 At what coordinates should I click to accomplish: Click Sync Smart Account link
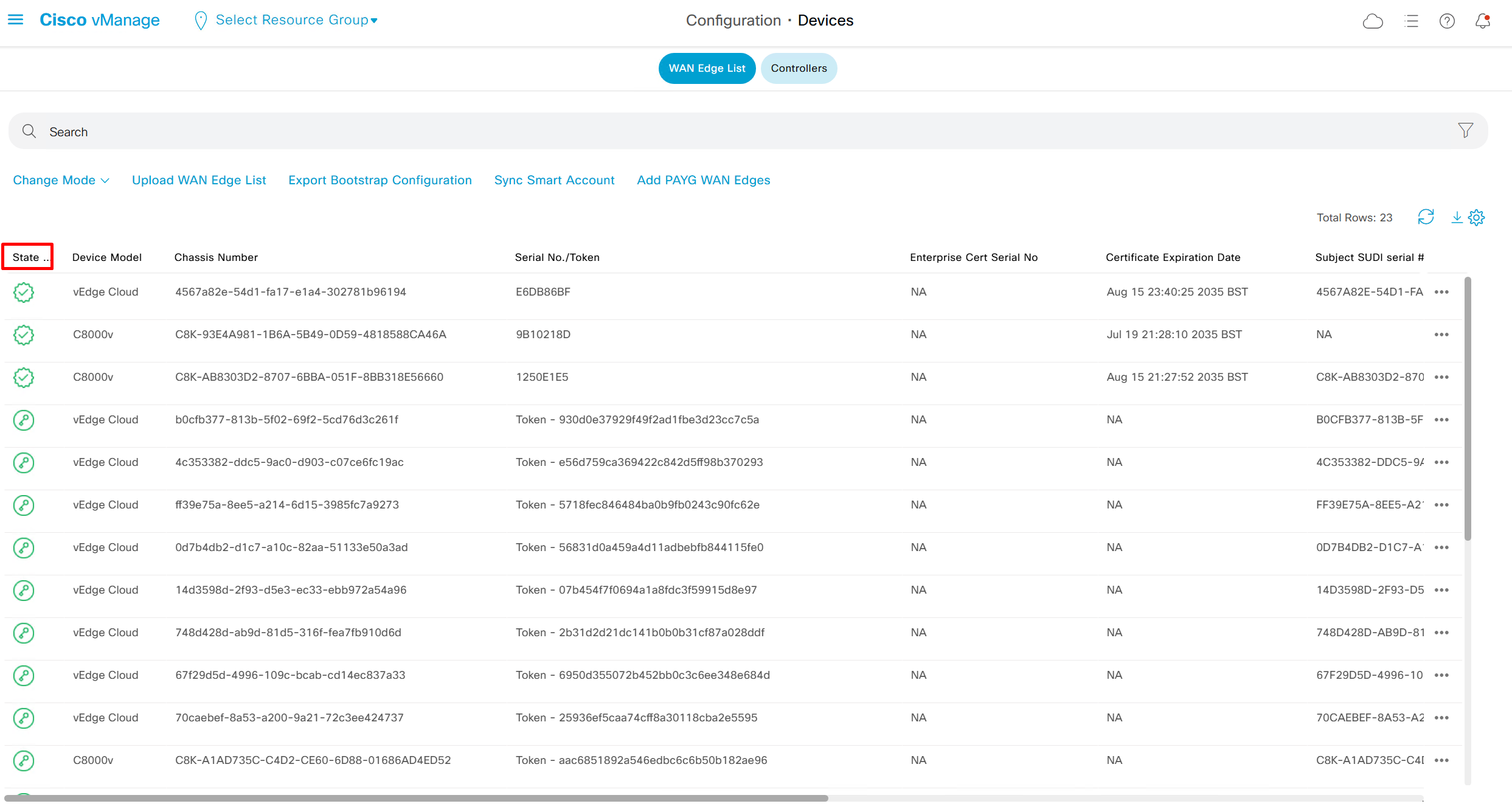tap(554, 180)
